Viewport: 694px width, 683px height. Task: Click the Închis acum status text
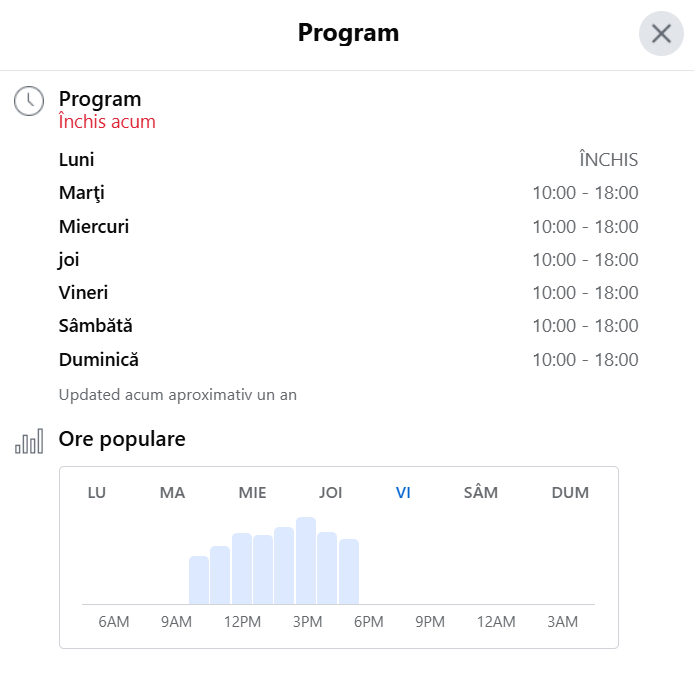(107, 122)
